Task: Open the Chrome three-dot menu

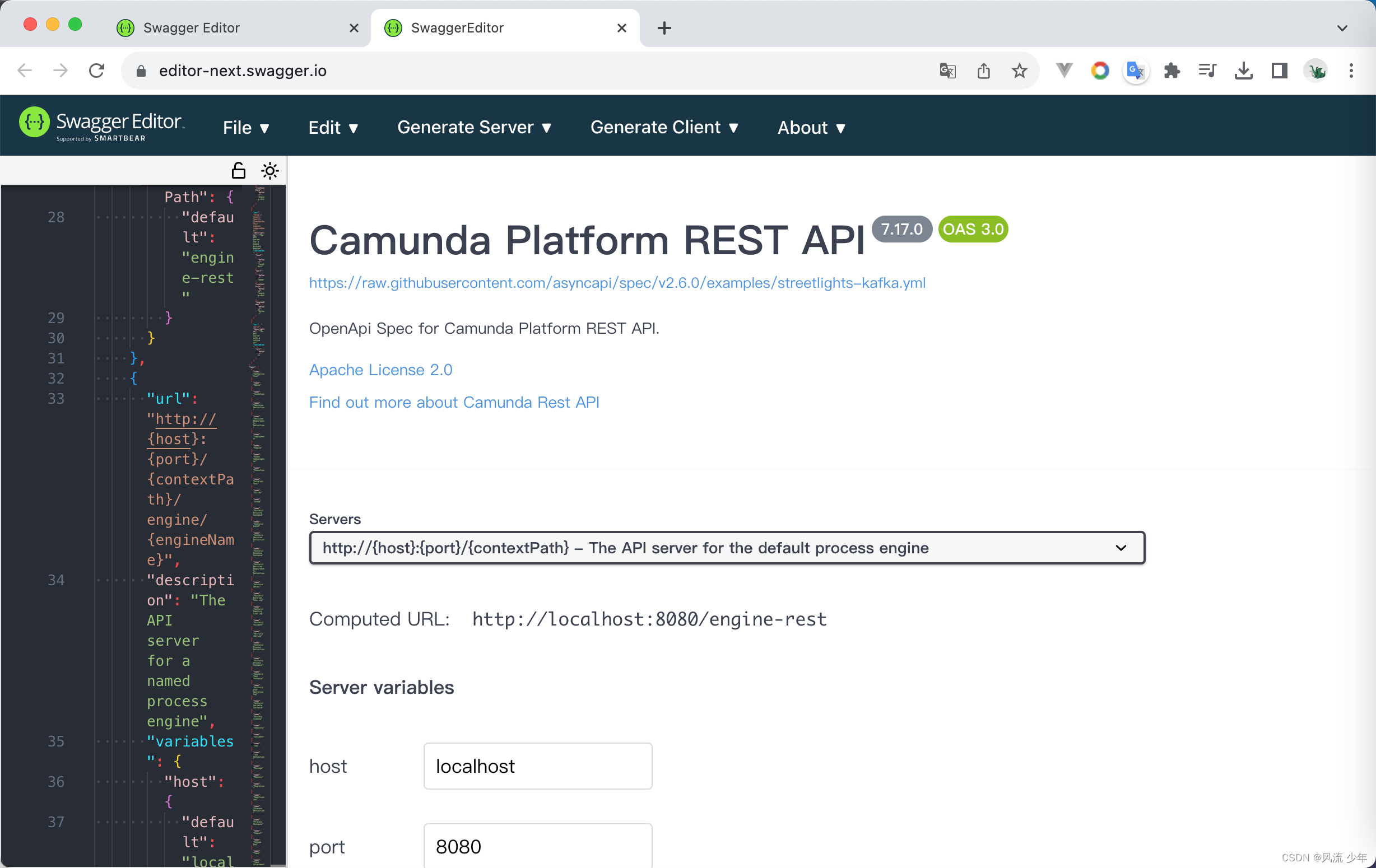Action: [1351, 70]
